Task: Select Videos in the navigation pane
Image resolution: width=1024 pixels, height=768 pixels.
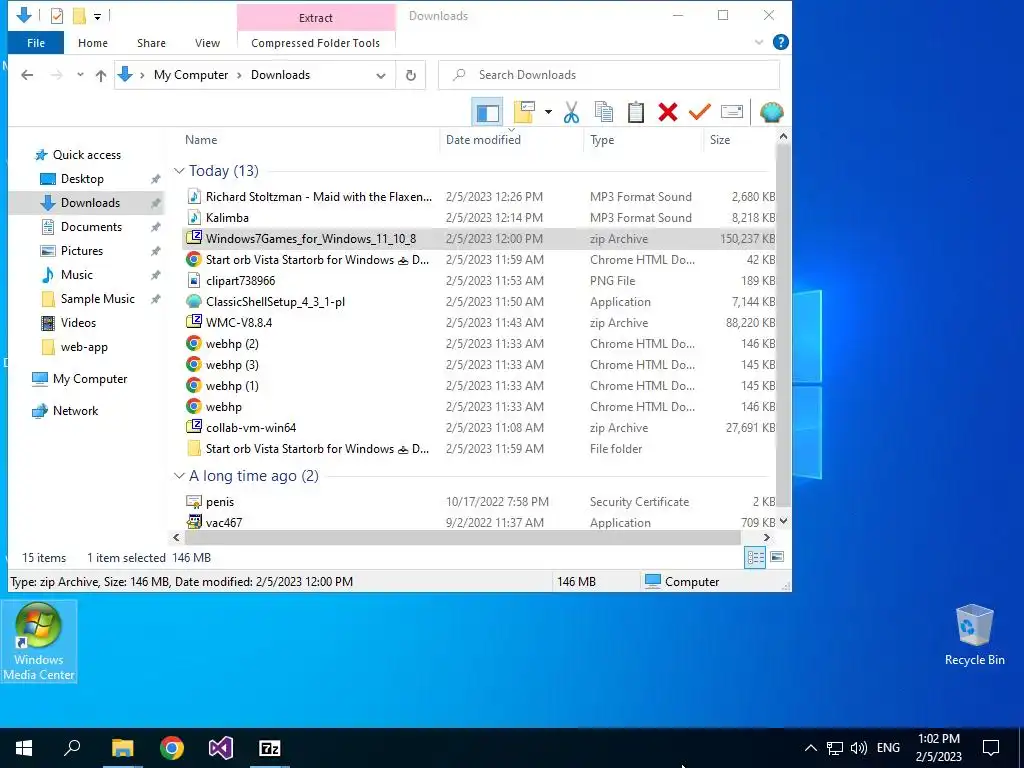Action: pos(78,323)
